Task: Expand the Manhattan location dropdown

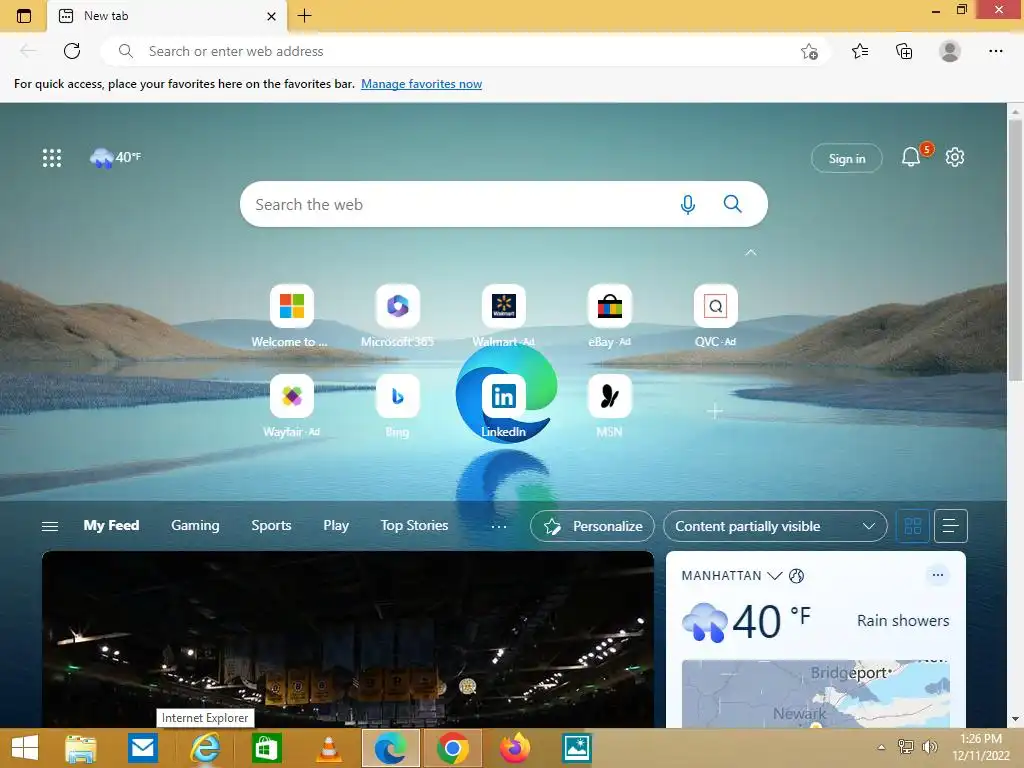Action: [775, 575]
